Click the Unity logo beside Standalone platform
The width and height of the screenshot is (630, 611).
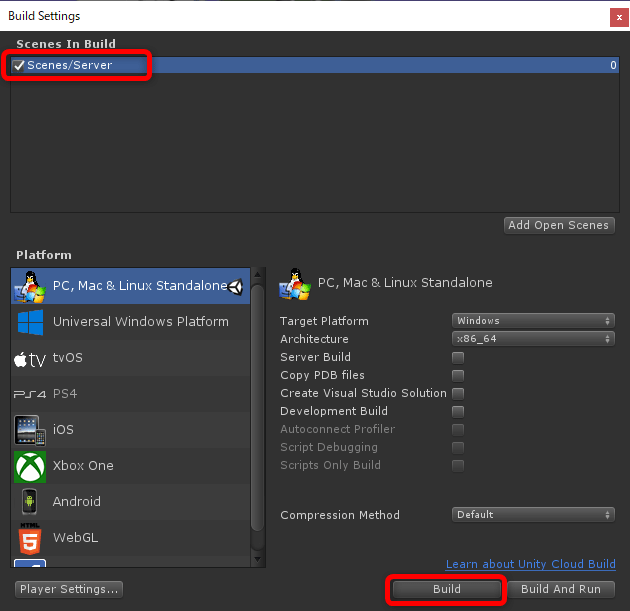[235, 286]
